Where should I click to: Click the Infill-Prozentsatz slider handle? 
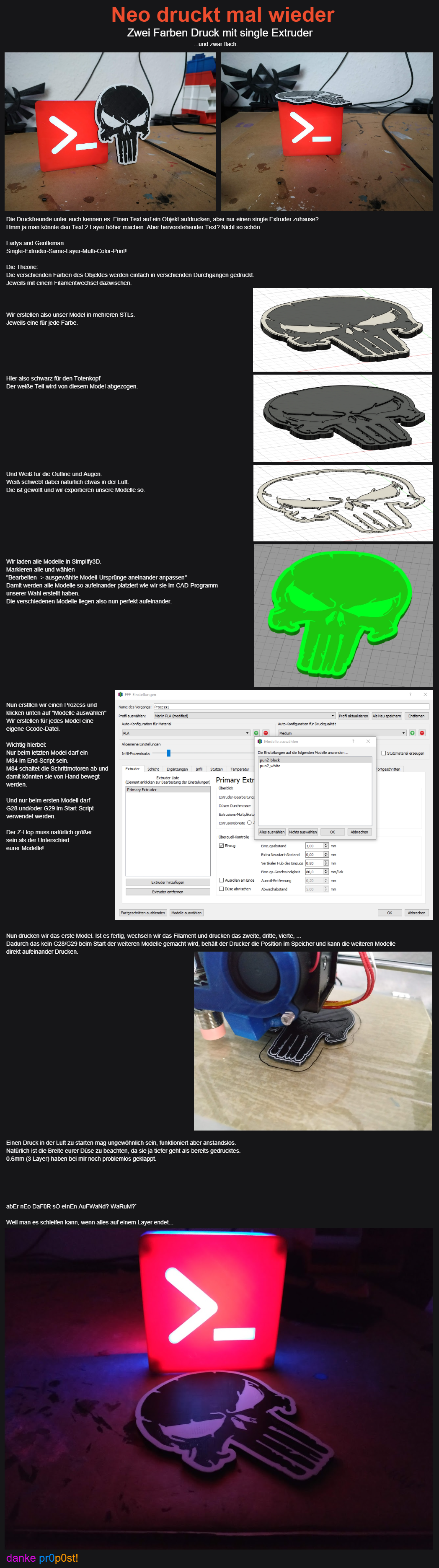pyautogui.click(x=169, y=753)
